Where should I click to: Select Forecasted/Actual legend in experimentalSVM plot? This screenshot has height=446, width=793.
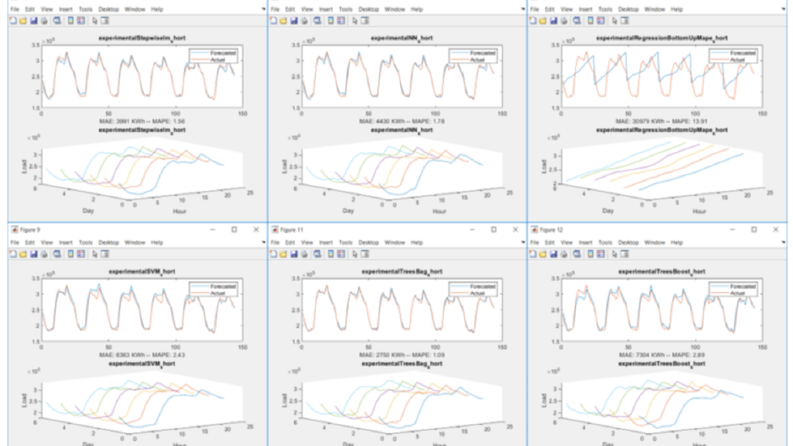click(x=213, y=289)
